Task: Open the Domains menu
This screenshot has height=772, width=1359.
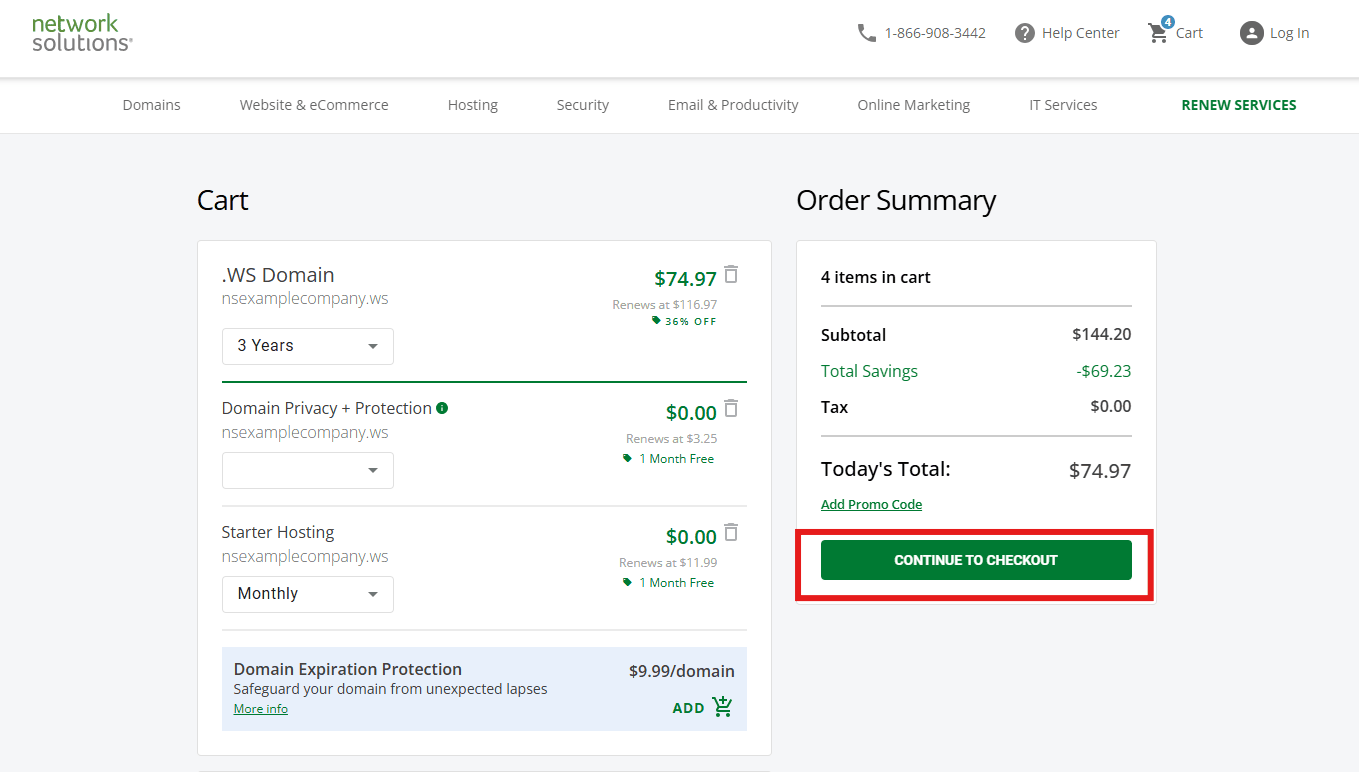Action: pos(151,105)
